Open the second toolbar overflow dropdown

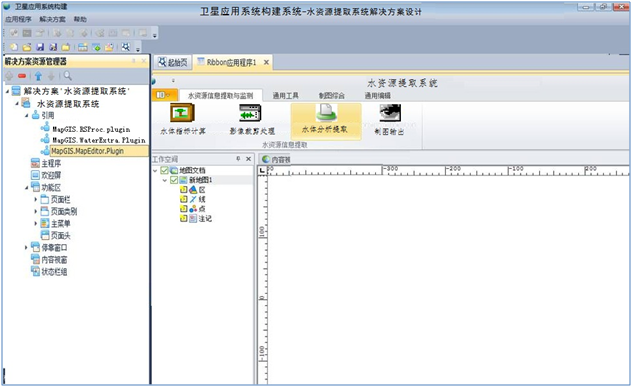coord(138,49)
